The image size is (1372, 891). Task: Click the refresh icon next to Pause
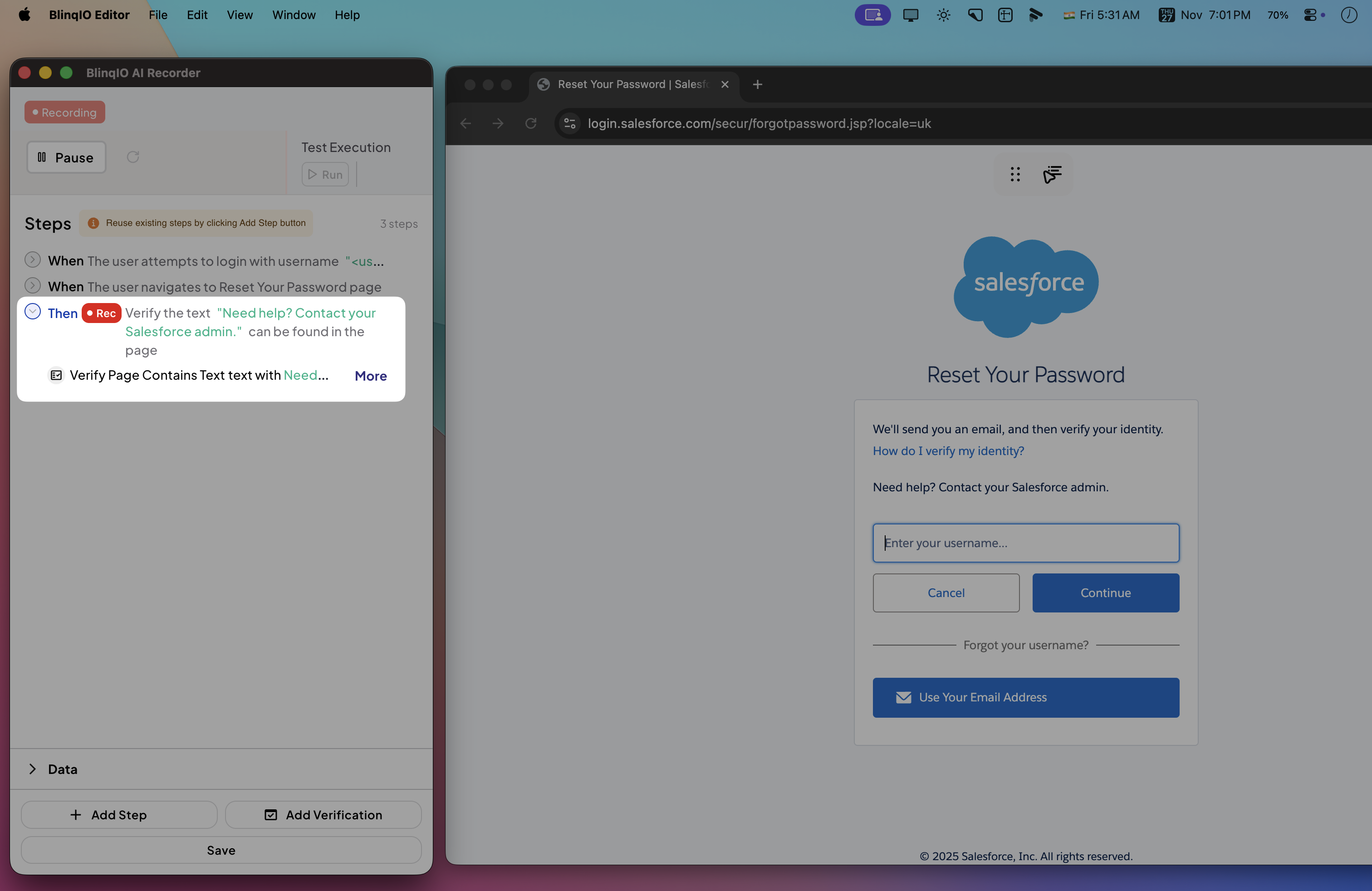click(x=132, y=157)
